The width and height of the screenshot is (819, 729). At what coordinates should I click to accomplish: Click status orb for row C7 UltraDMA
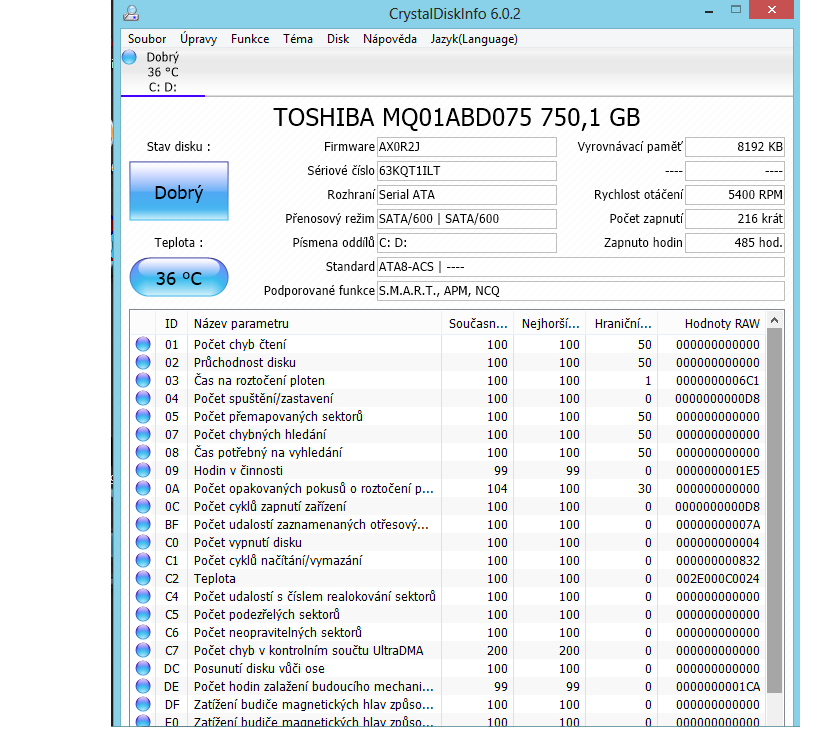point(143,650)
